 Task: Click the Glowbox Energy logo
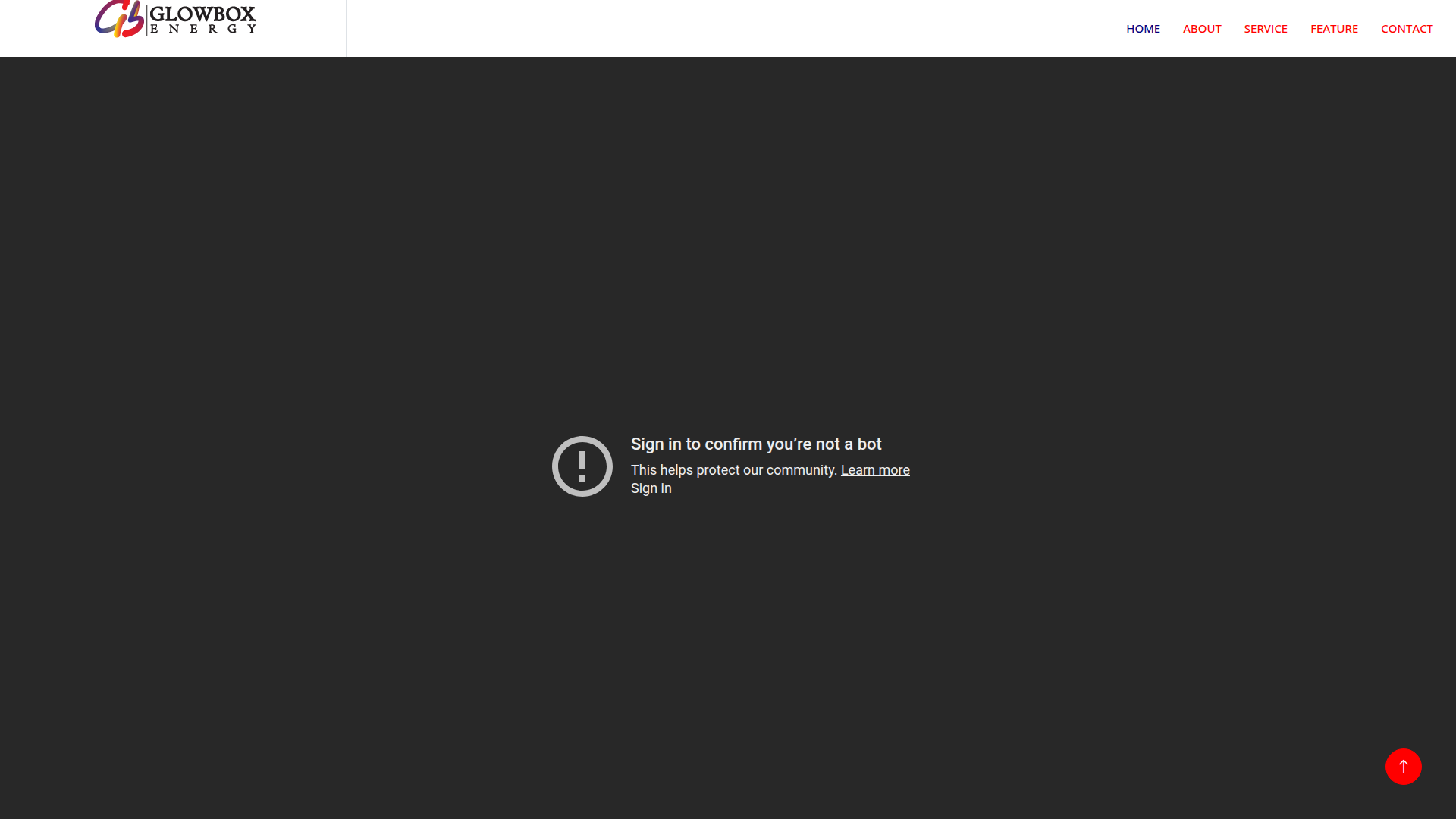175,19
